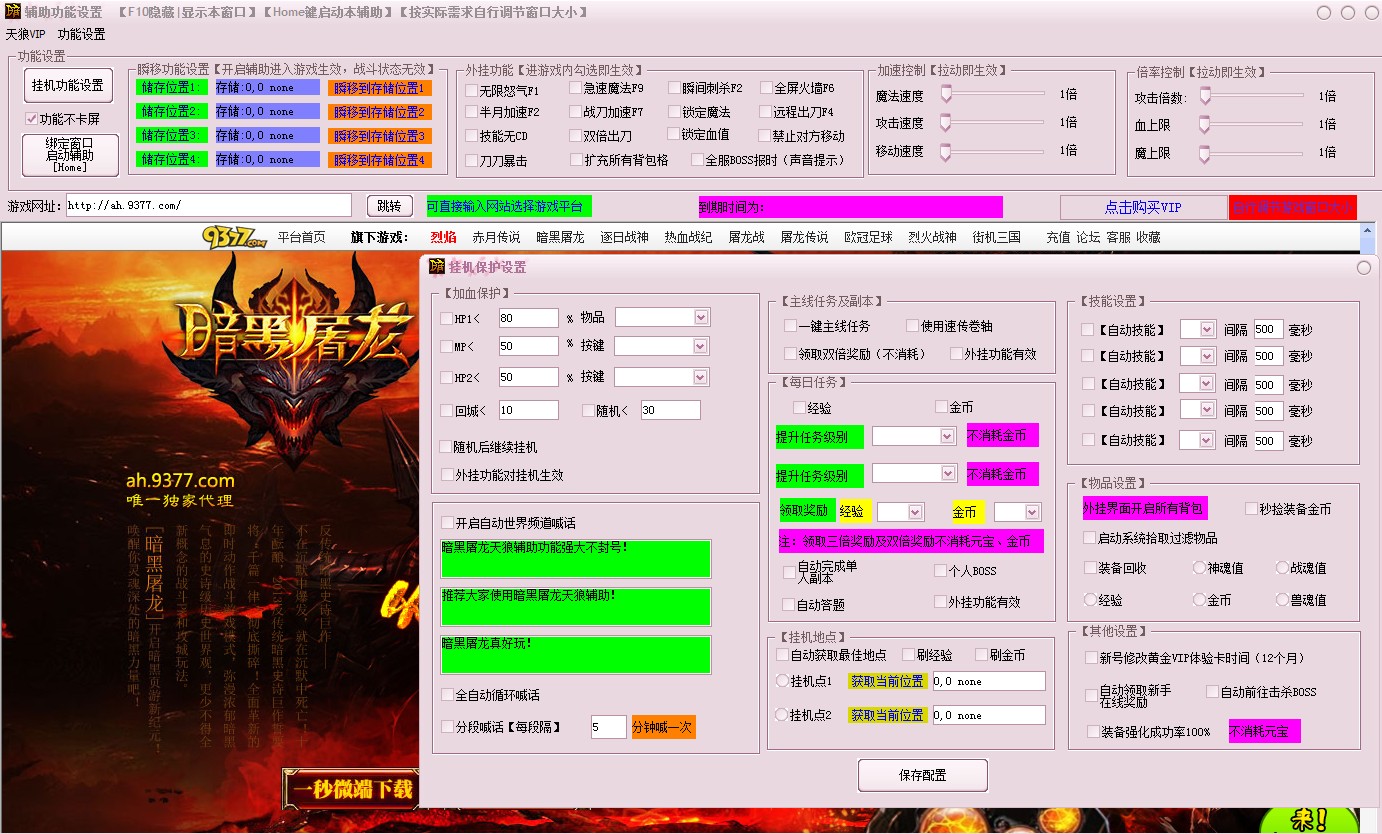Click the 绑定窗口启动辅助 [Home] button
Image resolution: width=1382 pixels, height=834 pixels.
[x=70, y=155]
